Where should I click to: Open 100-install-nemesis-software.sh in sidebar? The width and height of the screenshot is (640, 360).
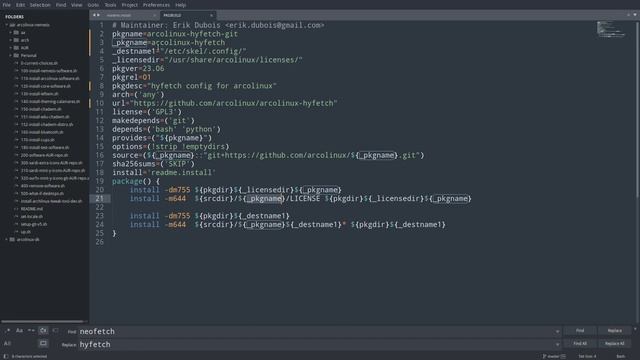(49, 71)
